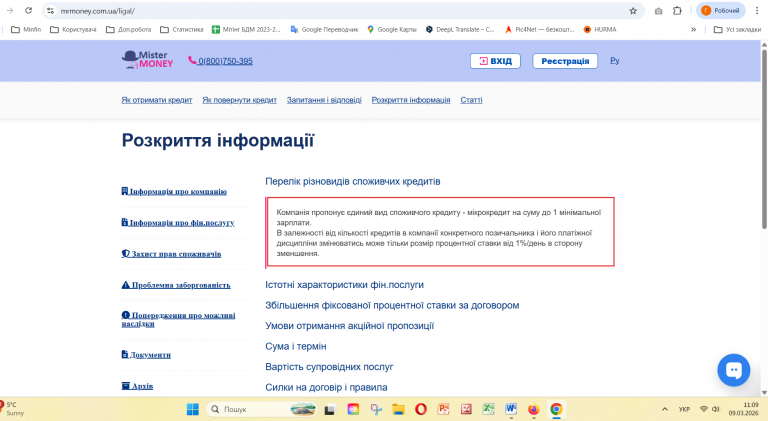
Task: Open HURMA bookmark
Action: pyautogui.click(x=600, y=29)
